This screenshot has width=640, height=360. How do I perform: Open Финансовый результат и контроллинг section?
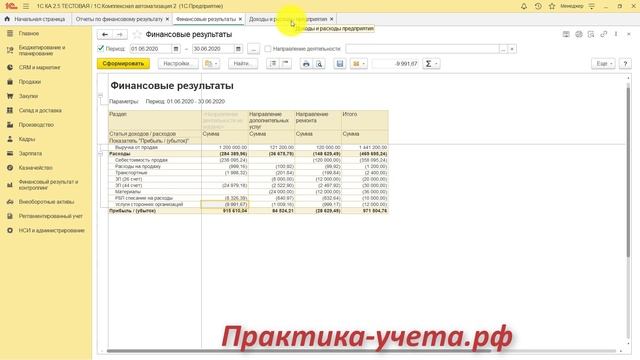48,185
